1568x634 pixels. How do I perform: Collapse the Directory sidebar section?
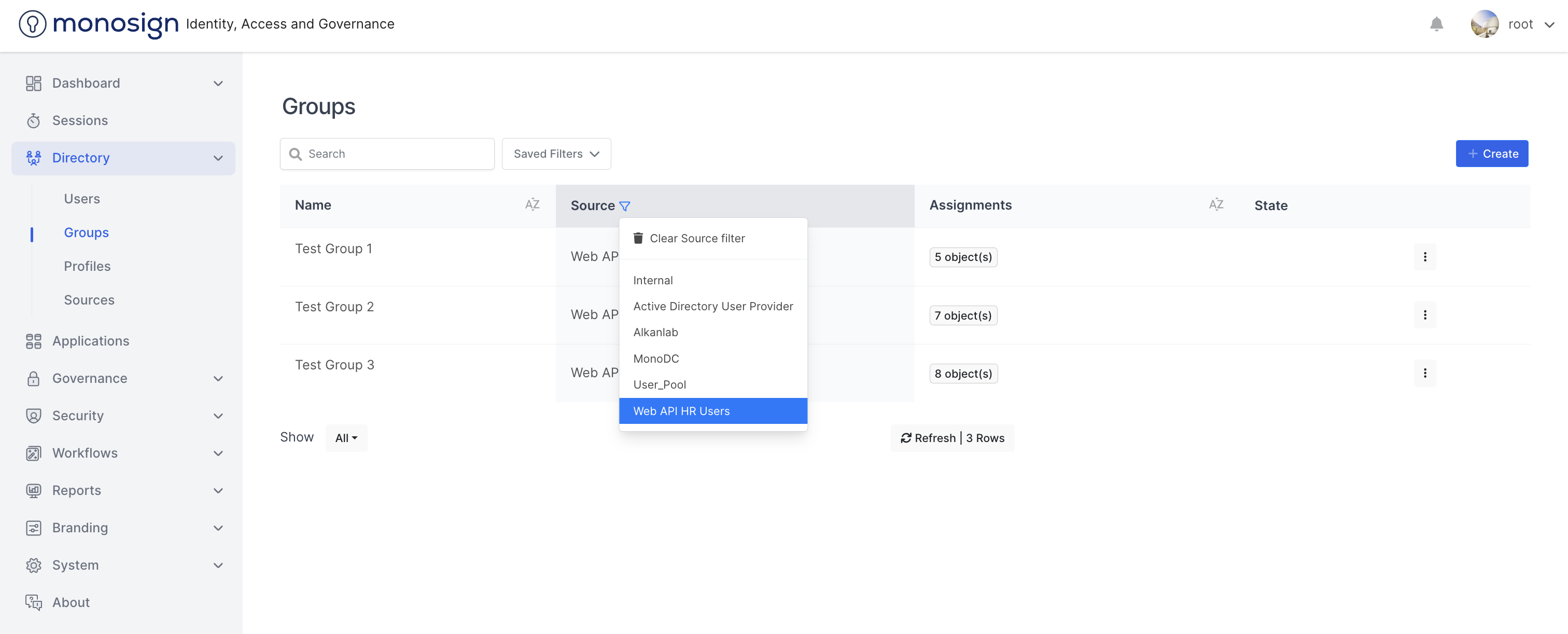pos(218,158)
